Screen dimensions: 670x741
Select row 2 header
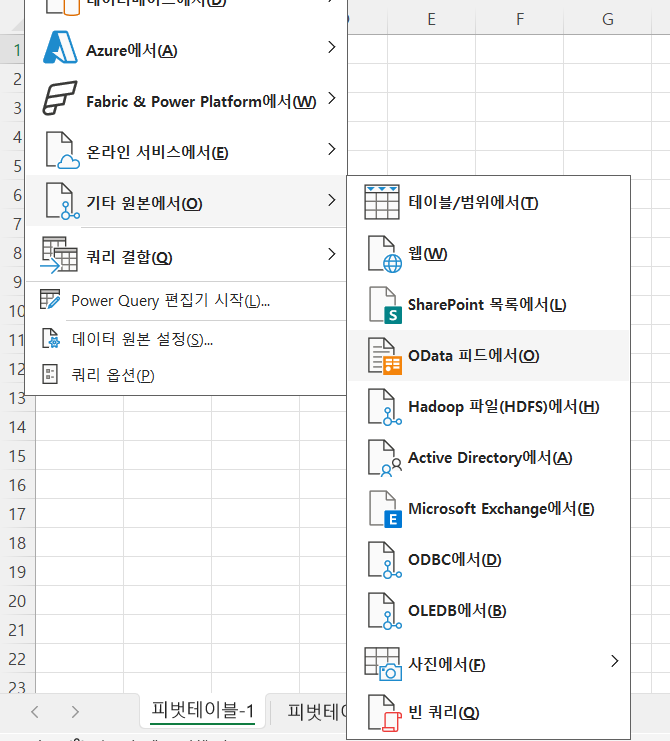coord(13,79)
